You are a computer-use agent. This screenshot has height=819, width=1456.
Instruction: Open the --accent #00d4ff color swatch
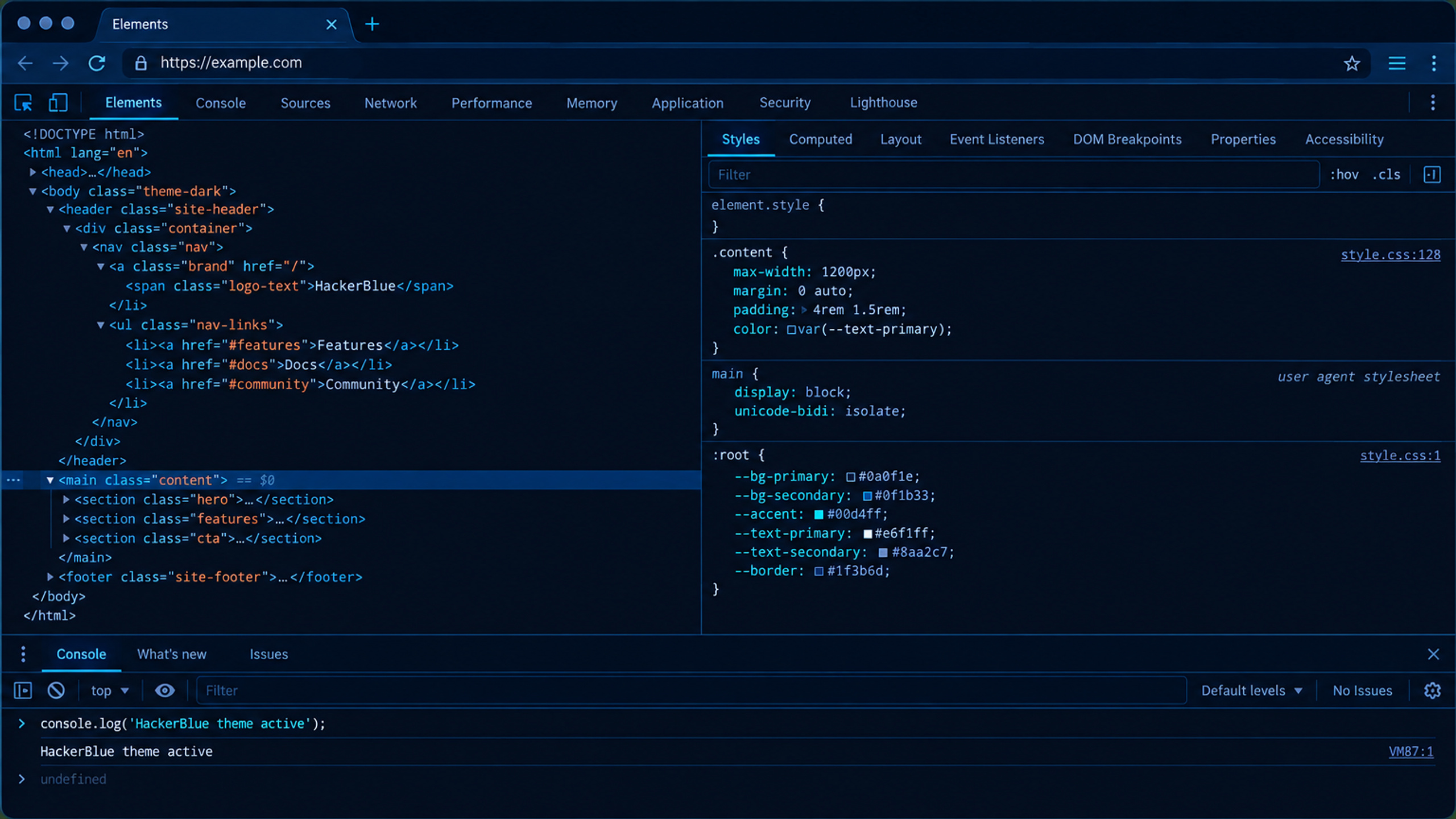pyautogui.click(x=819, y=514)
